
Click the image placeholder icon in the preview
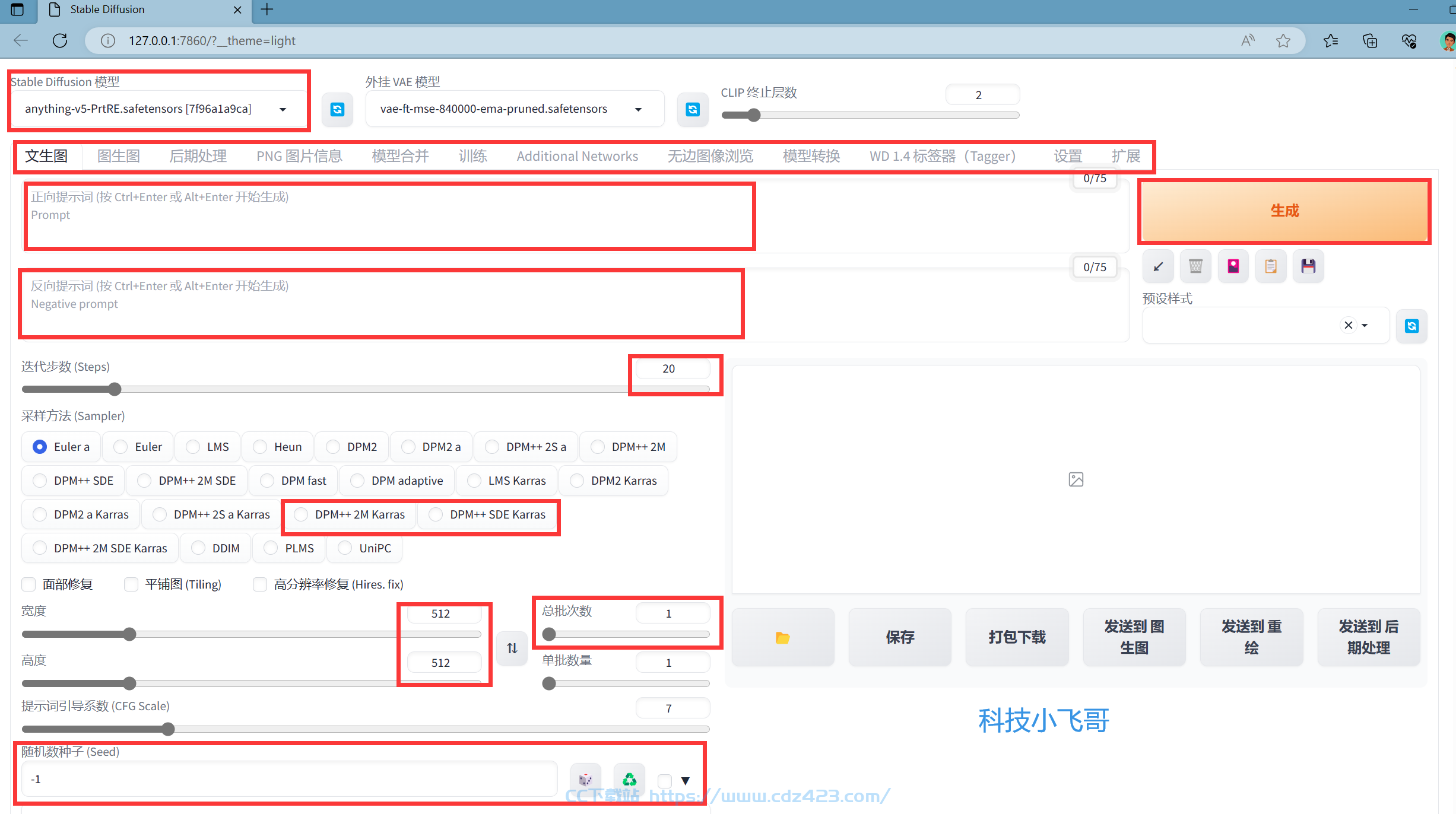1076,479
